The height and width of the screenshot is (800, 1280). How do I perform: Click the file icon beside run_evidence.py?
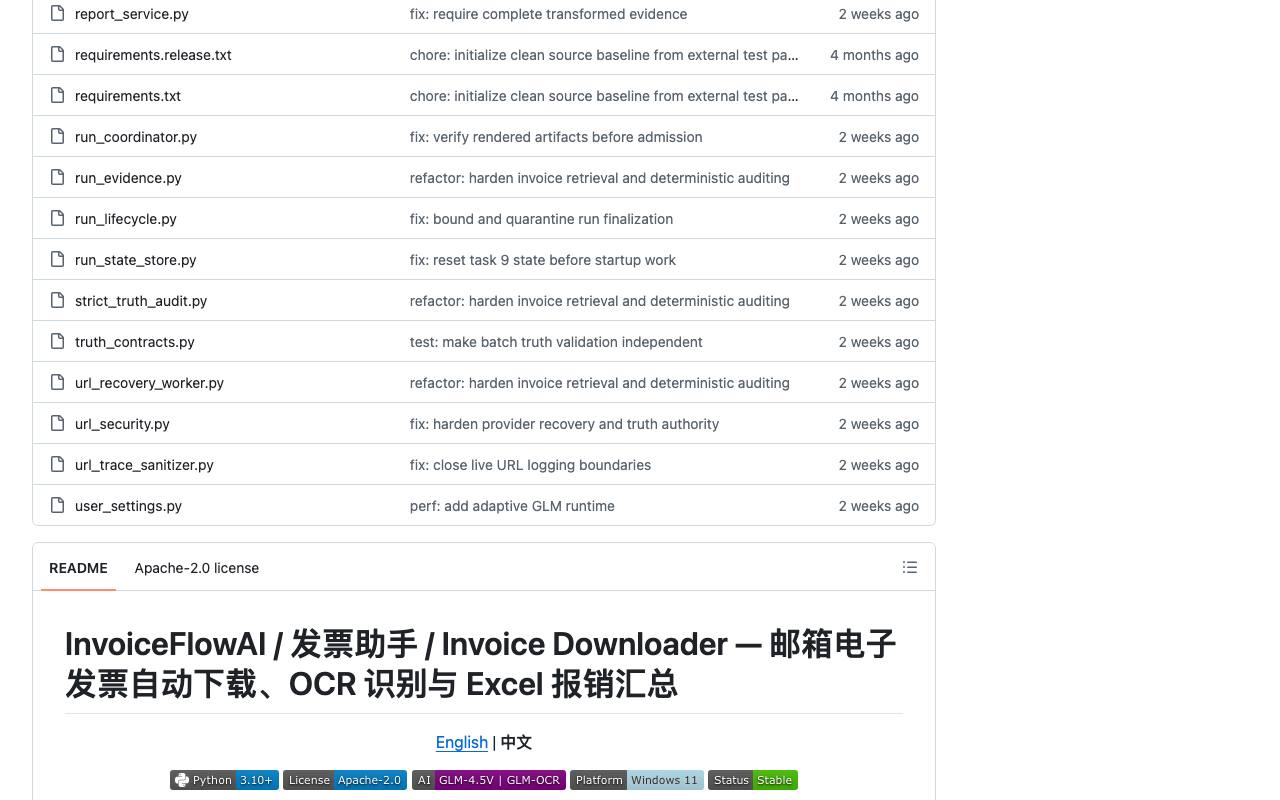coord(57,178)
